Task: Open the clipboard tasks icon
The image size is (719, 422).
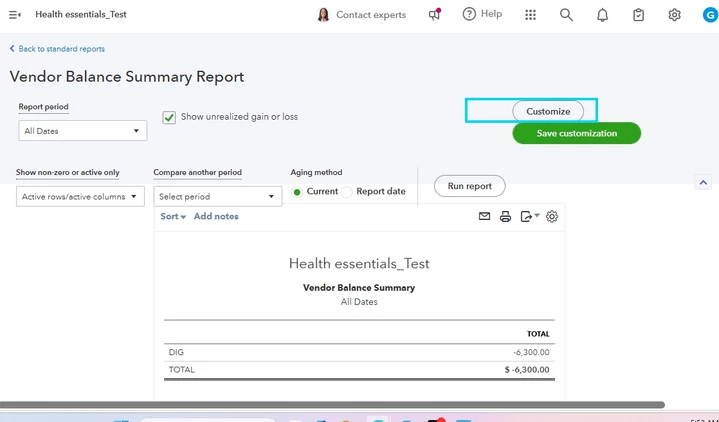Action: pos(638,15)
